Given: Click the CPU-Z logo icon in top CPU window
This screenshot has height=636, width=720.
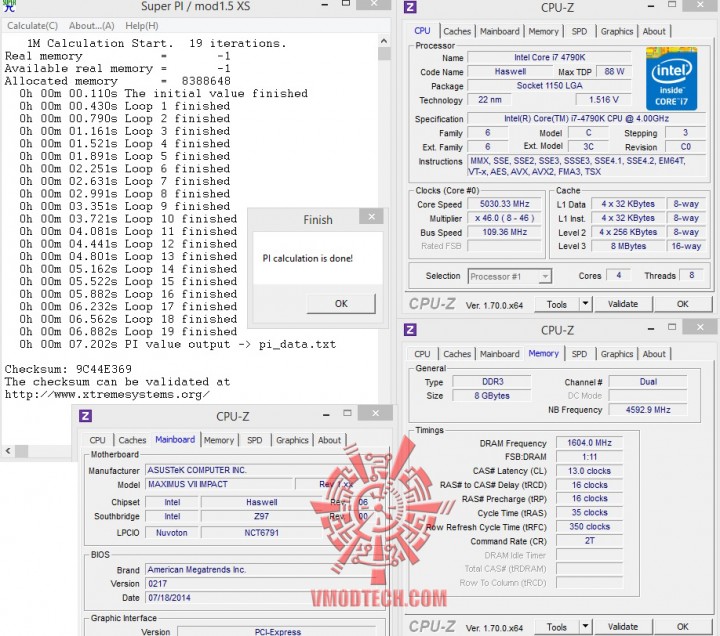Looking at the screenshot, I should (x=410, y=7).
